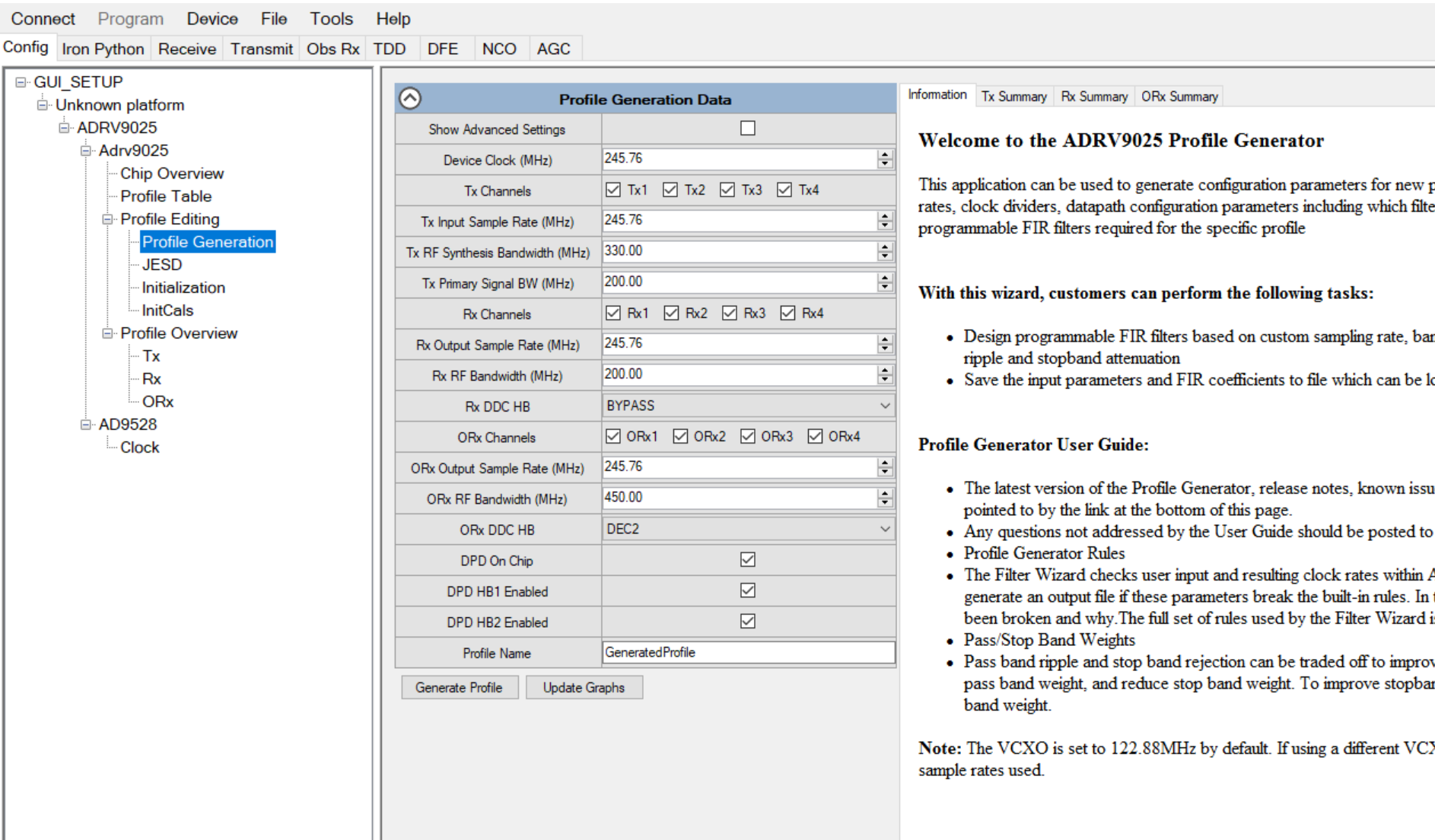This screenshot has width=1435, height=840.
Task: Click the Rx RF Bandwidth spinner arrows
Action: click(884, 374)
